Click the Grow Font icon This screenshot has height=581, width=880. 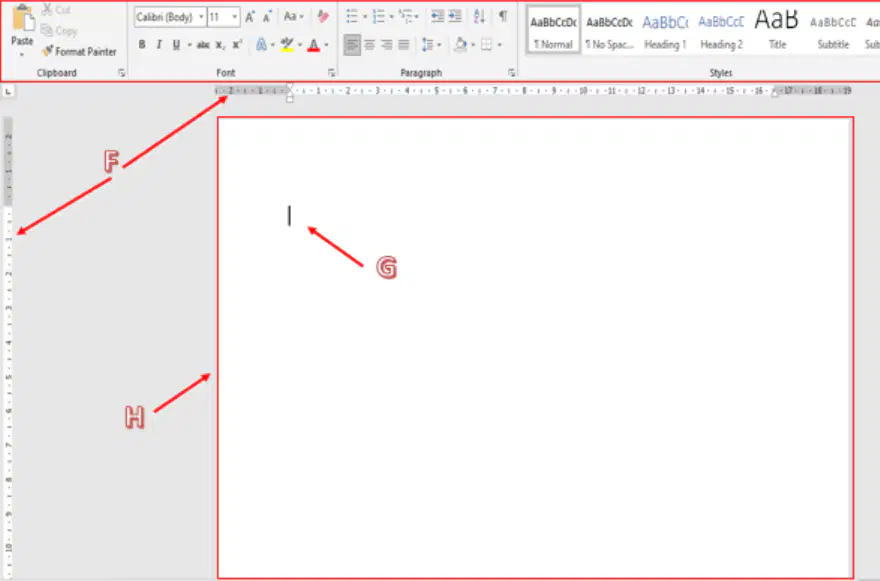click(250, 17)
